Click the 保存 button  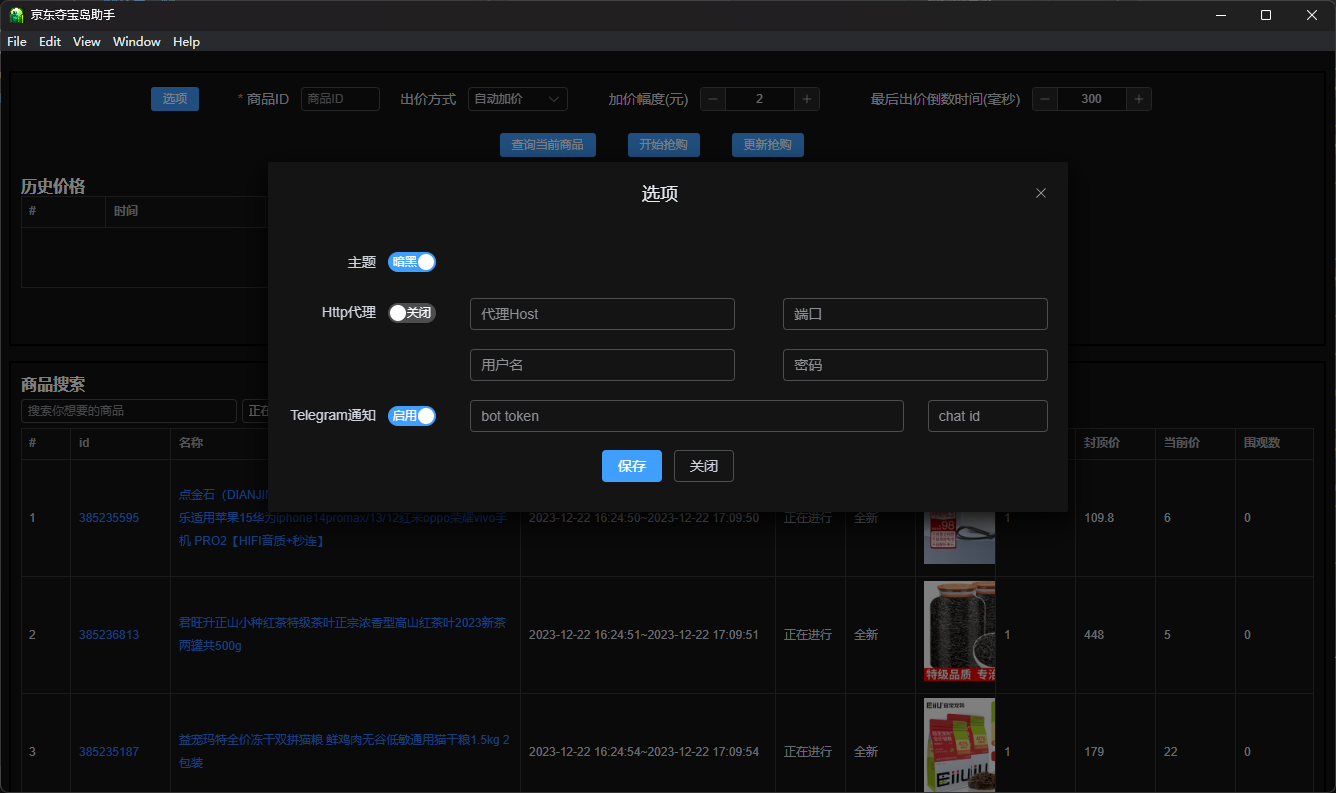click(x=632, y=466)
